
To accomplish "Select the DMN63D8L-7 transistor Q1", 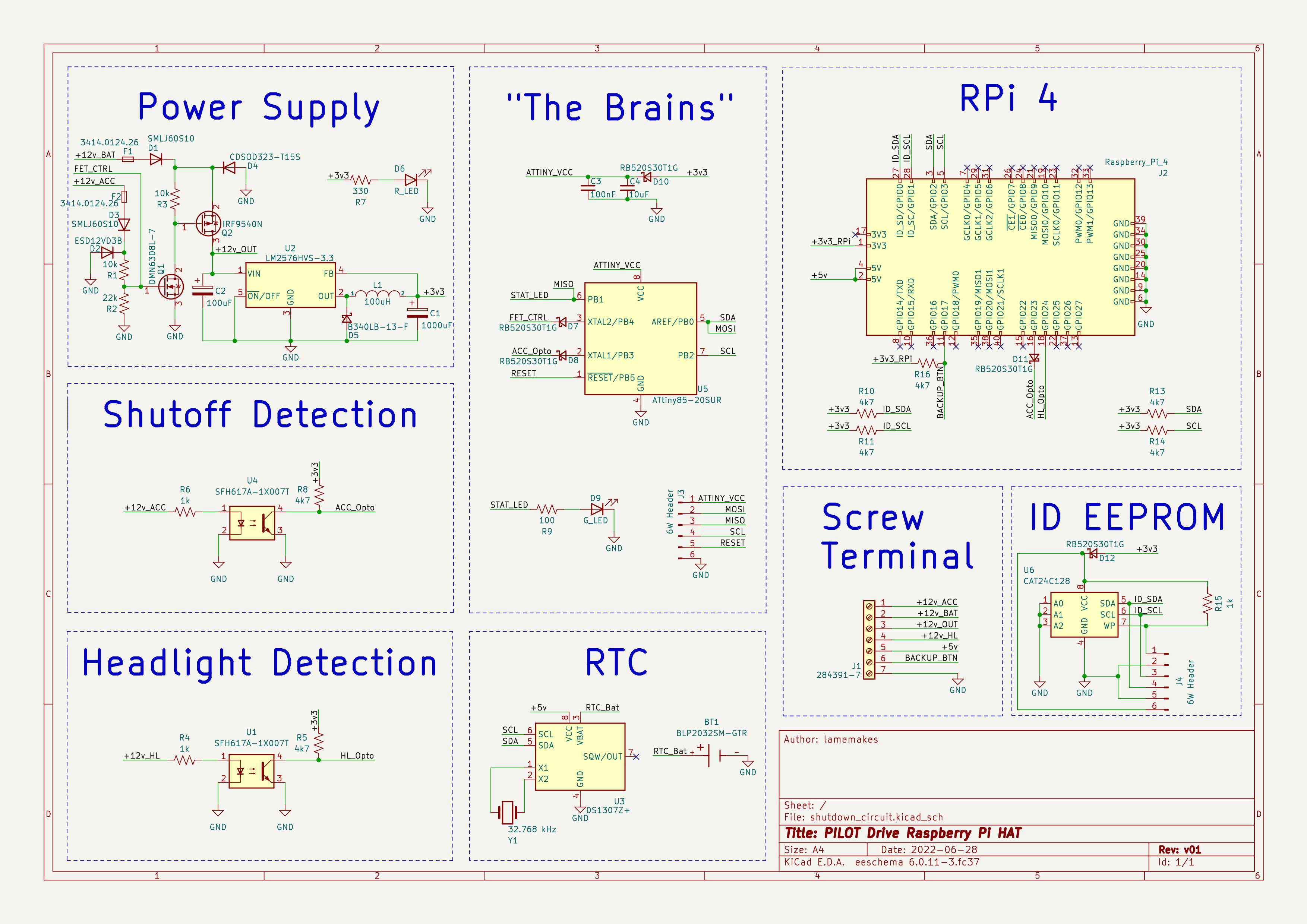I will click(x=171, y=286).
